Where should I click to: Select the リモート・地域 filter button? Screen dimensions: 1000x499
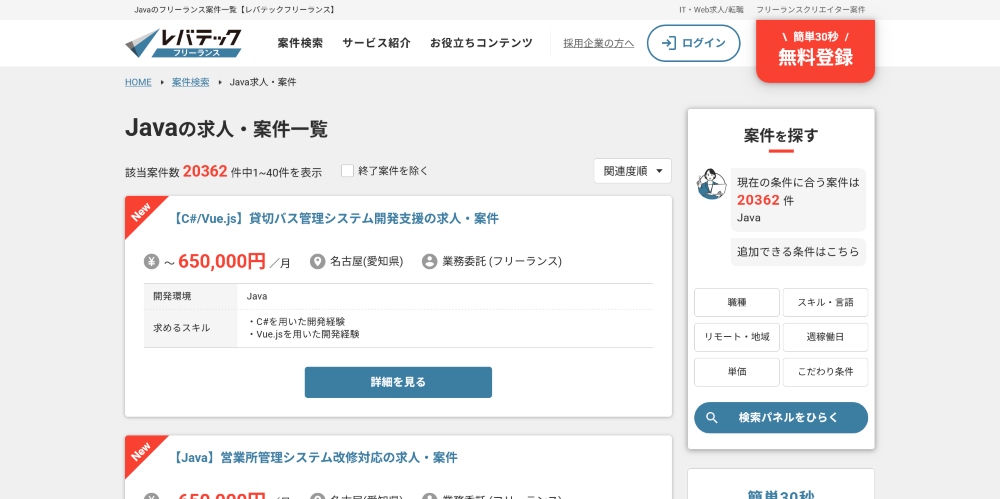737,337
